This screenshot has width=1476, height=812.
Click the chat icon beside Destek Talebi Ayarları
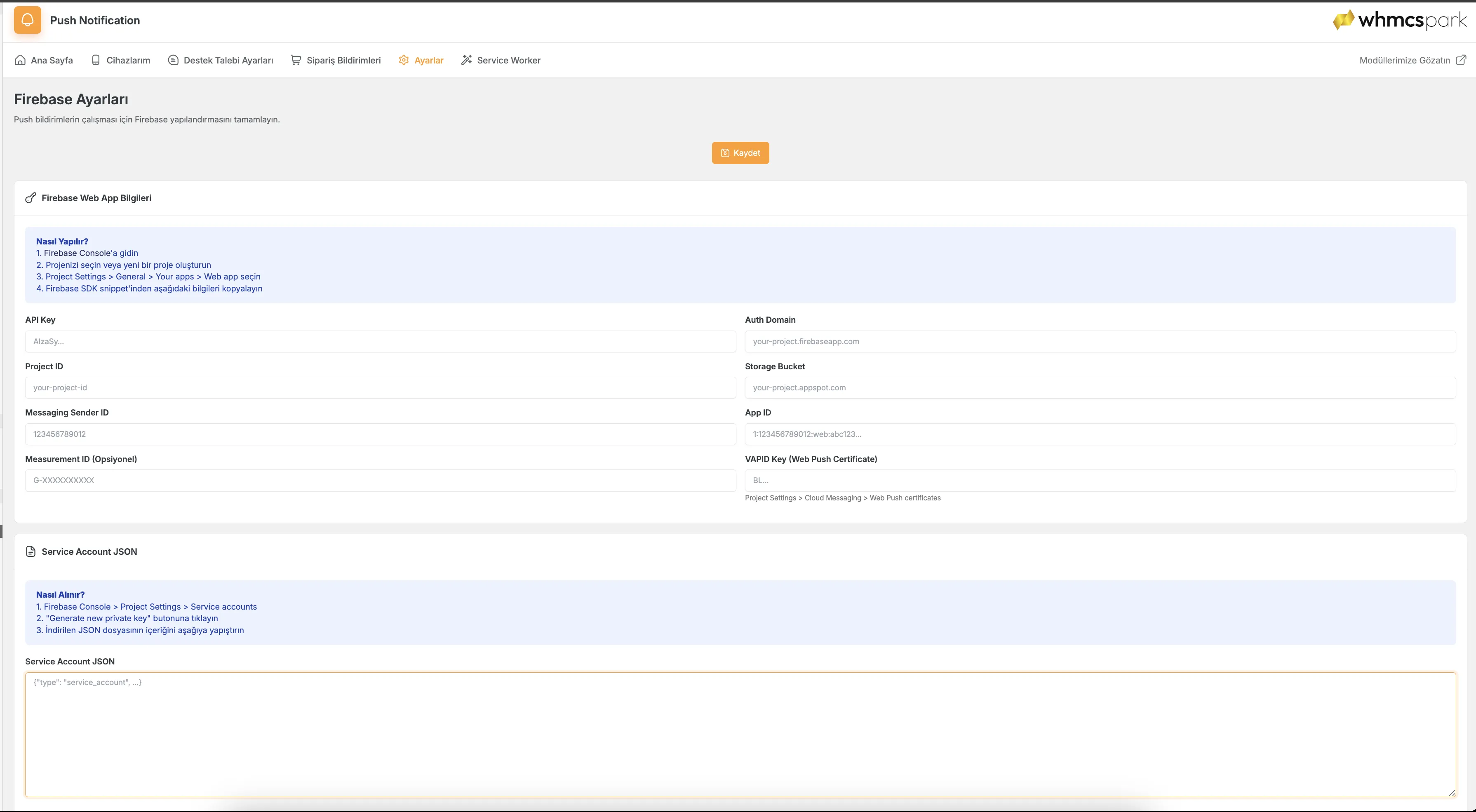coord(173,60)
